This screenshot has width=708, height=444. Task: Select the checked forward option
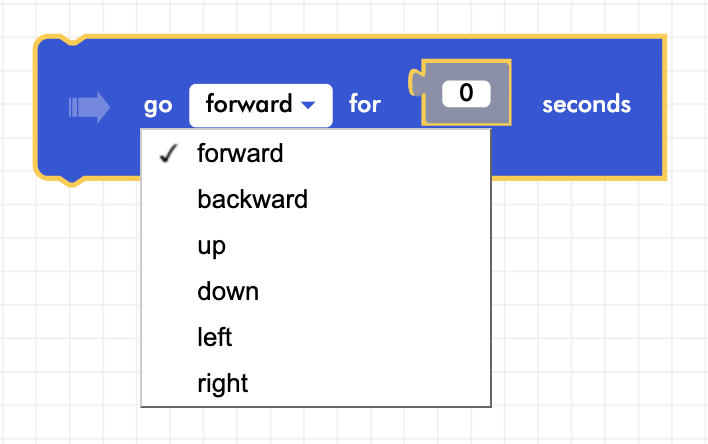pos(240,153)
